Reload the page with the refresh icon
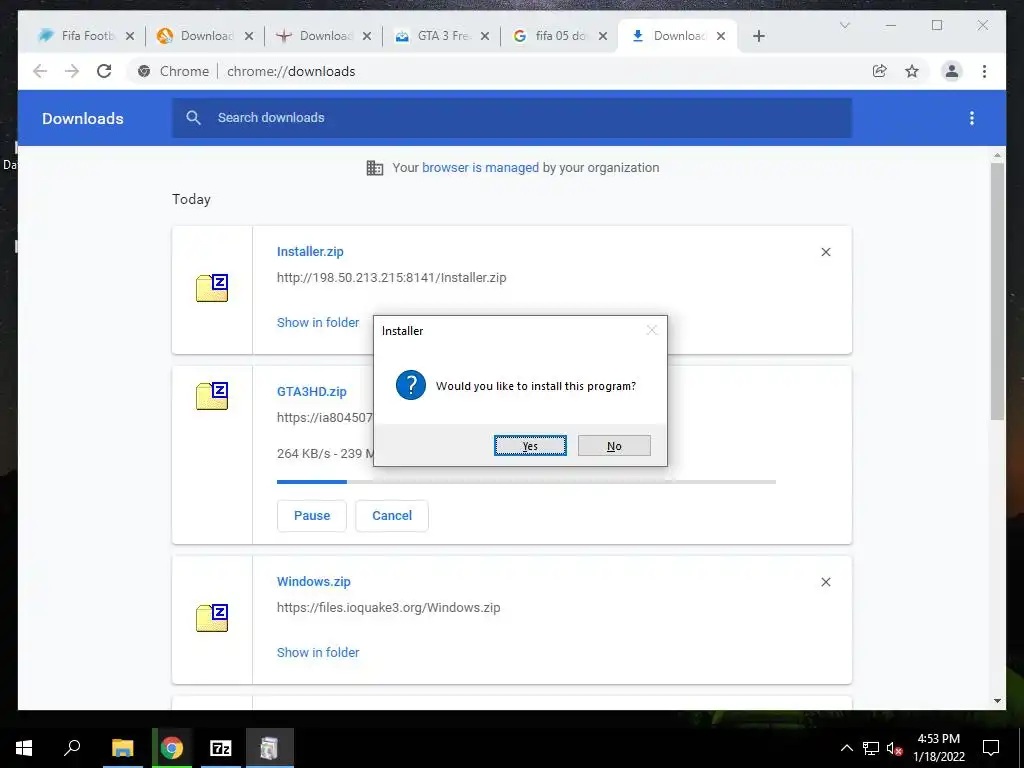1024x768 pixels. 104,71
